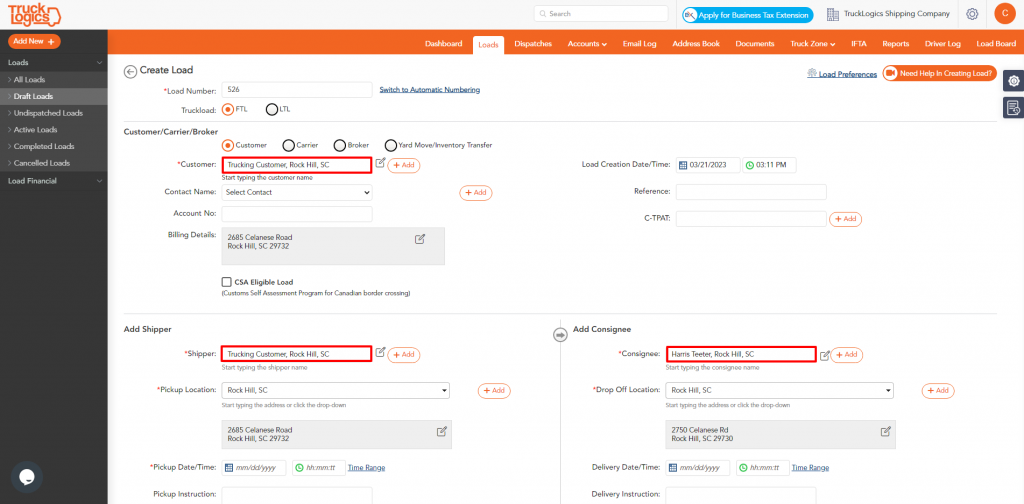Open the Documents tab

pyautogui.click(x=755, y=44)
